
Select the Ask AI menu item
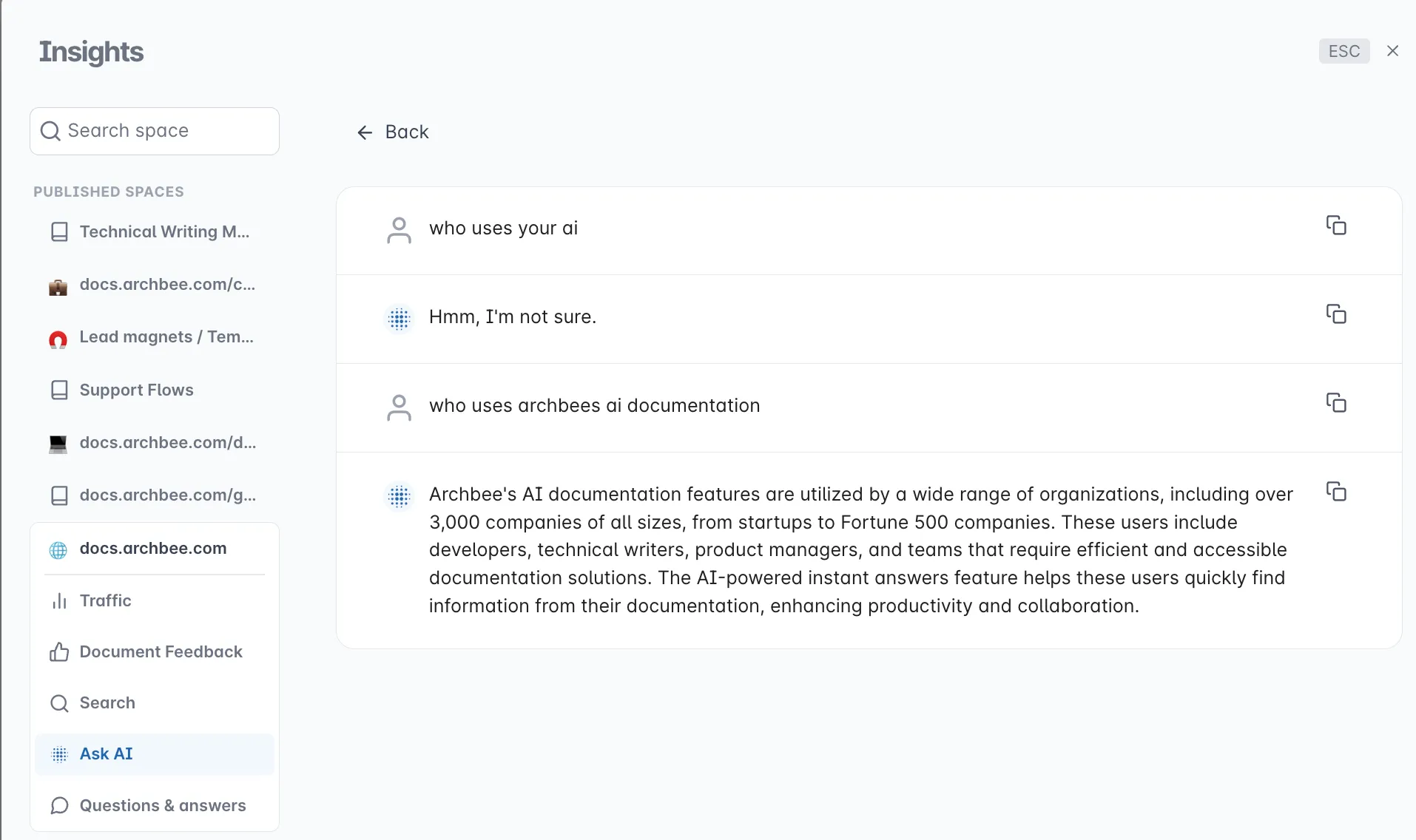[154, 754]
